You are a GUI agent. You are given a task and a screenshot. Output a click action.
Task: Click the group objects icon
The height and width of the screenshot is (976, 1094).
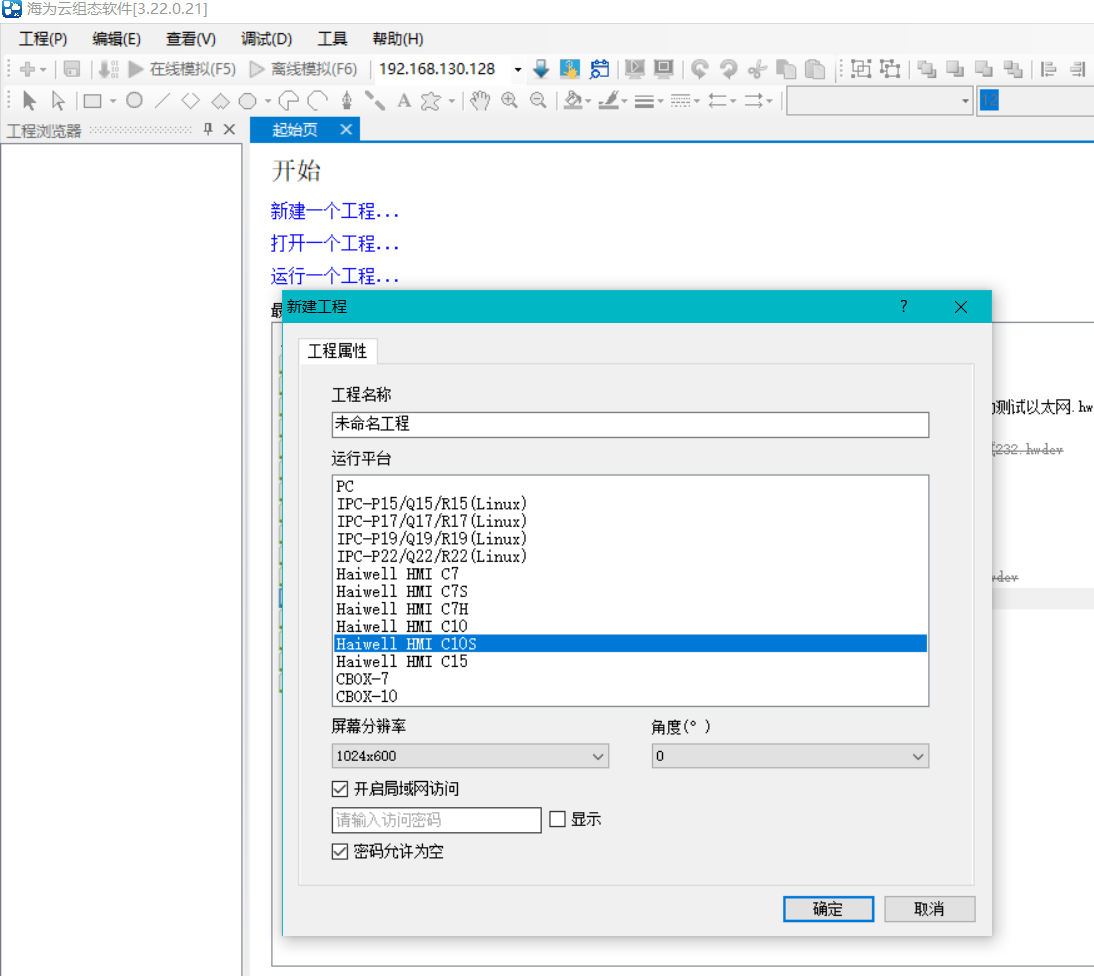point(861,69)
